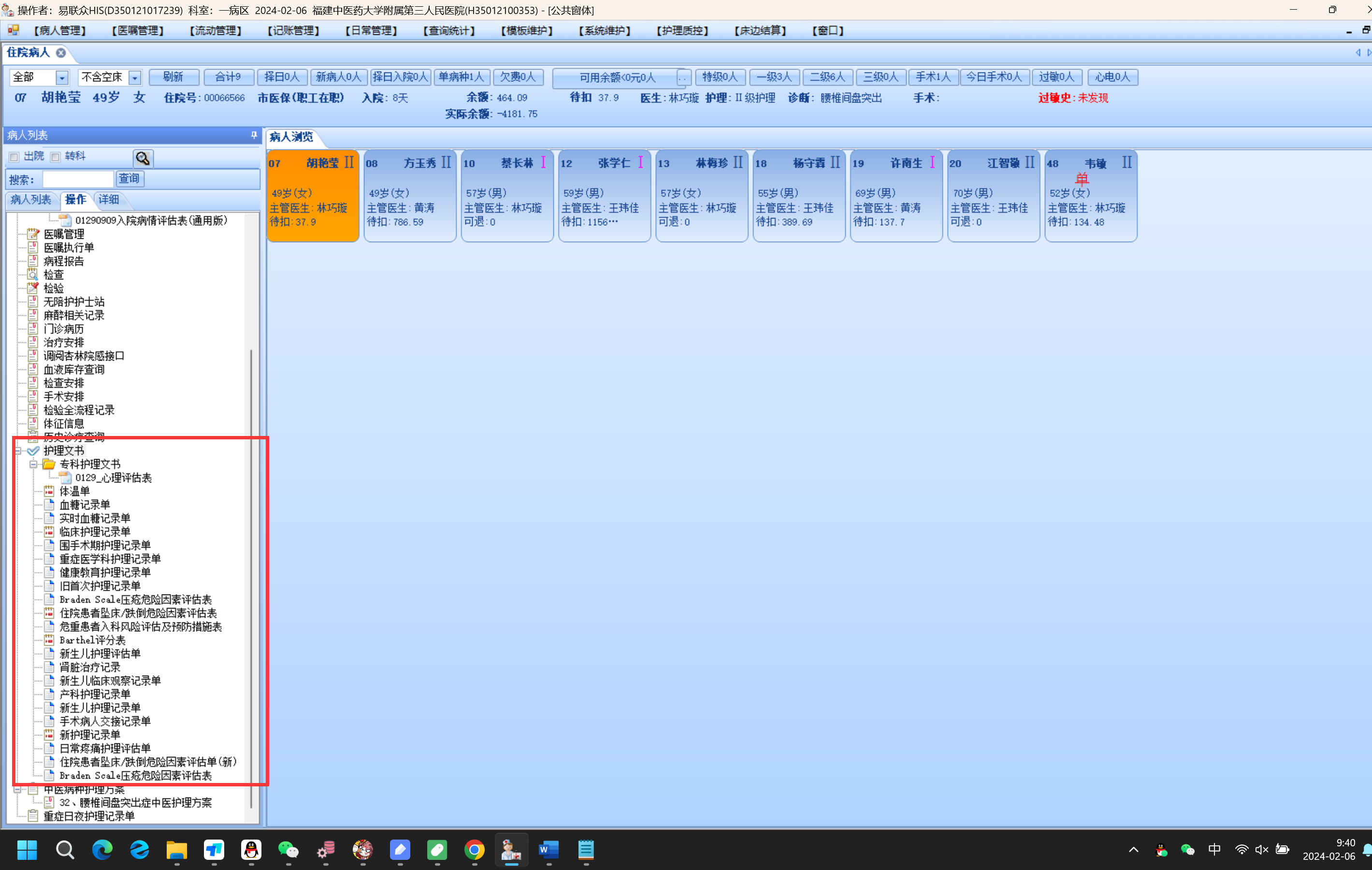Open 体温单 document icon in tree
1372x870 pixels.
click(50, 491)
